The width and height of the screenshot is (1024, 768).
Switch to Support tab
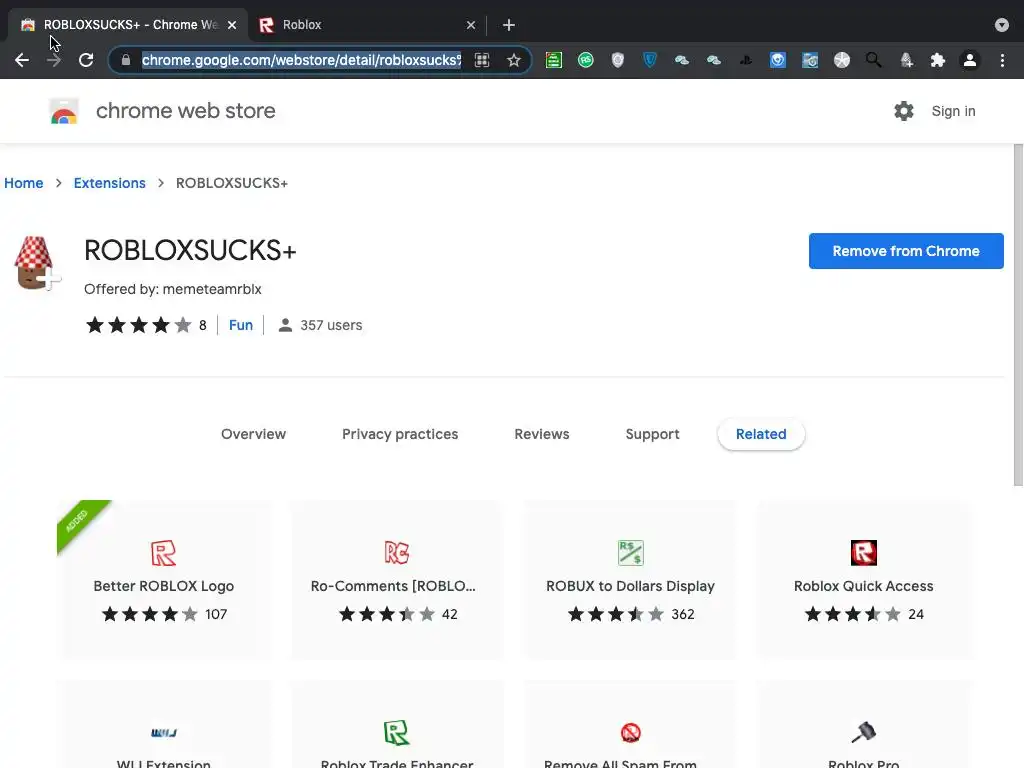click(652, 434)
